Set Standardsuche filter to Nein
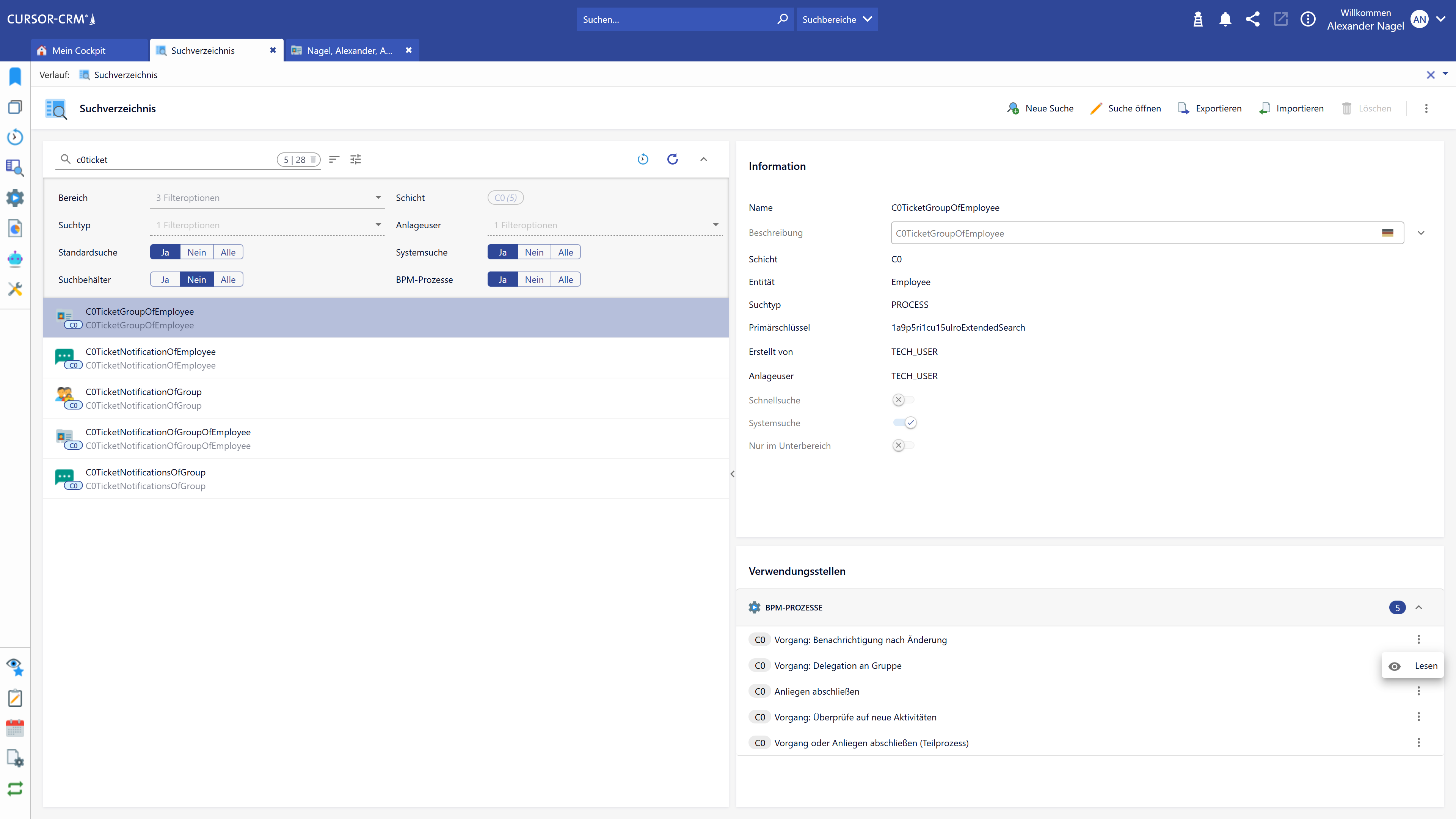The image size is (1456, 819). [196, 252]
